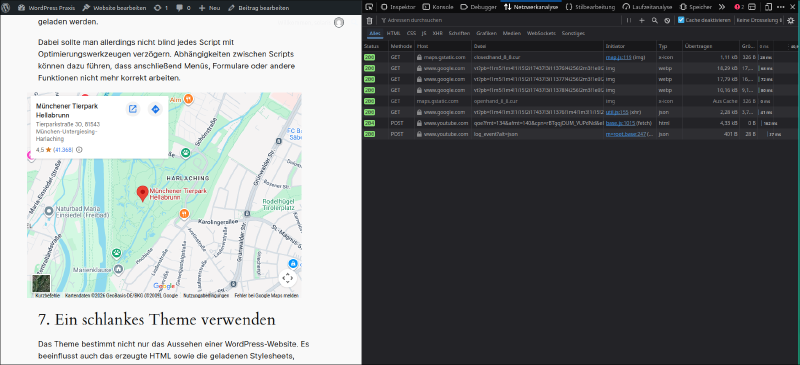Image resolution: width=800 pixels, height=365 pixels.
Task: Switch to the Konsole tab
Action: pyautogui.click(x=438, y=7)
